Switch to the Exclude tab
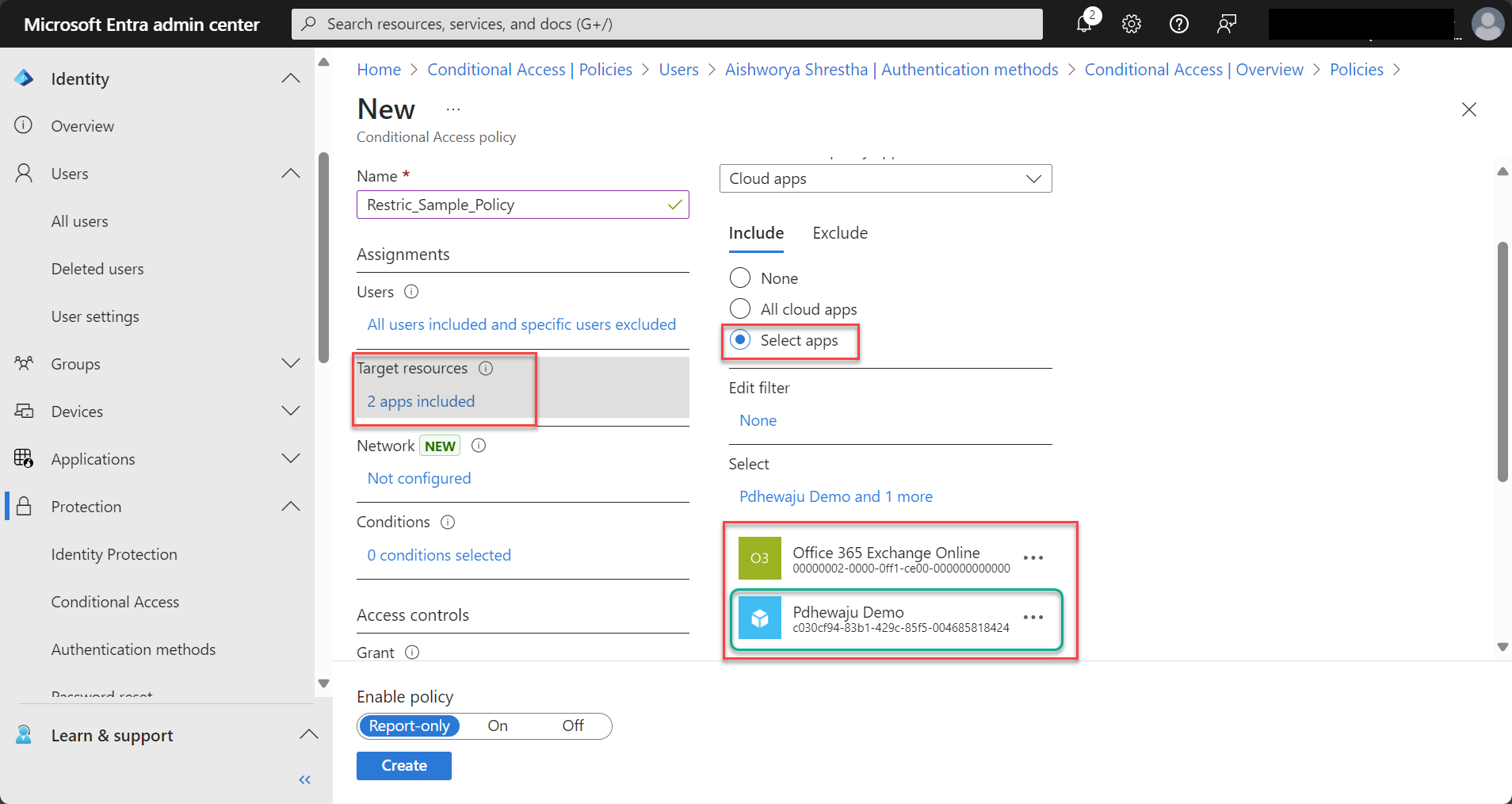The width and height of the screenshot is (1512, 804). coord(840,233)
